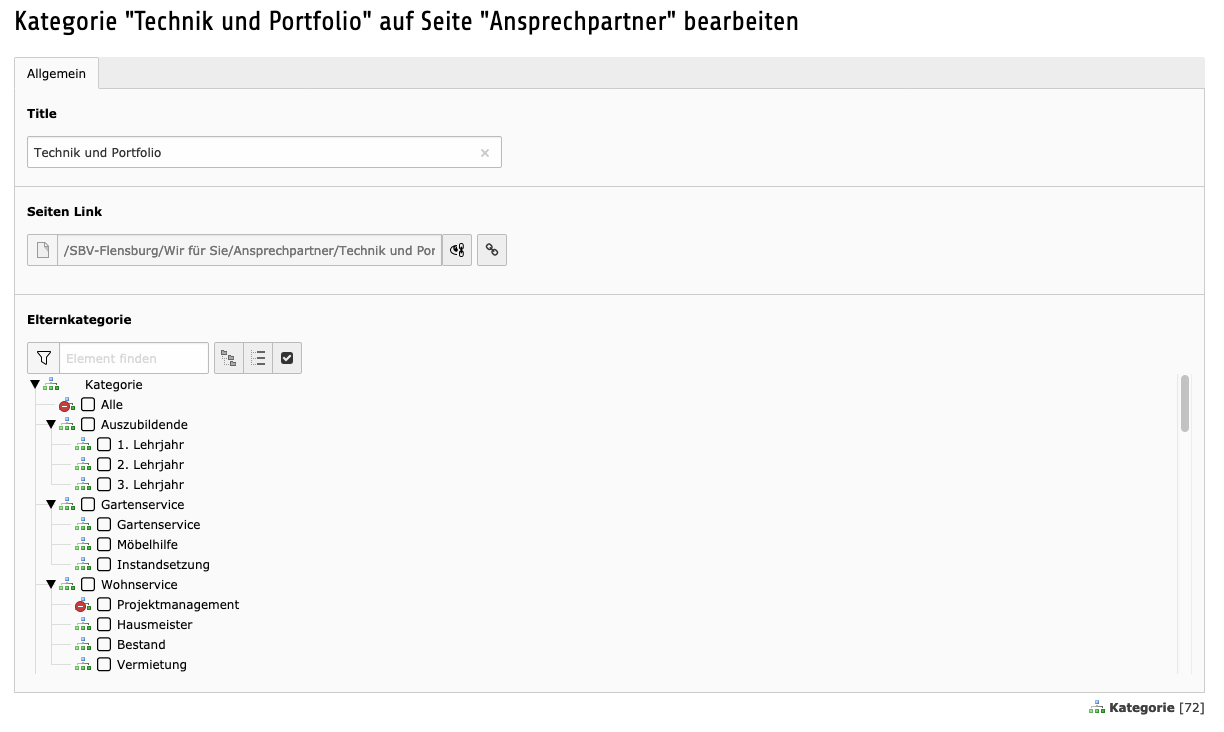Viewport: 1224px width, 732px height.
Task: Check the Hausmeister category checkbox
Action: [x=104, y=625]
